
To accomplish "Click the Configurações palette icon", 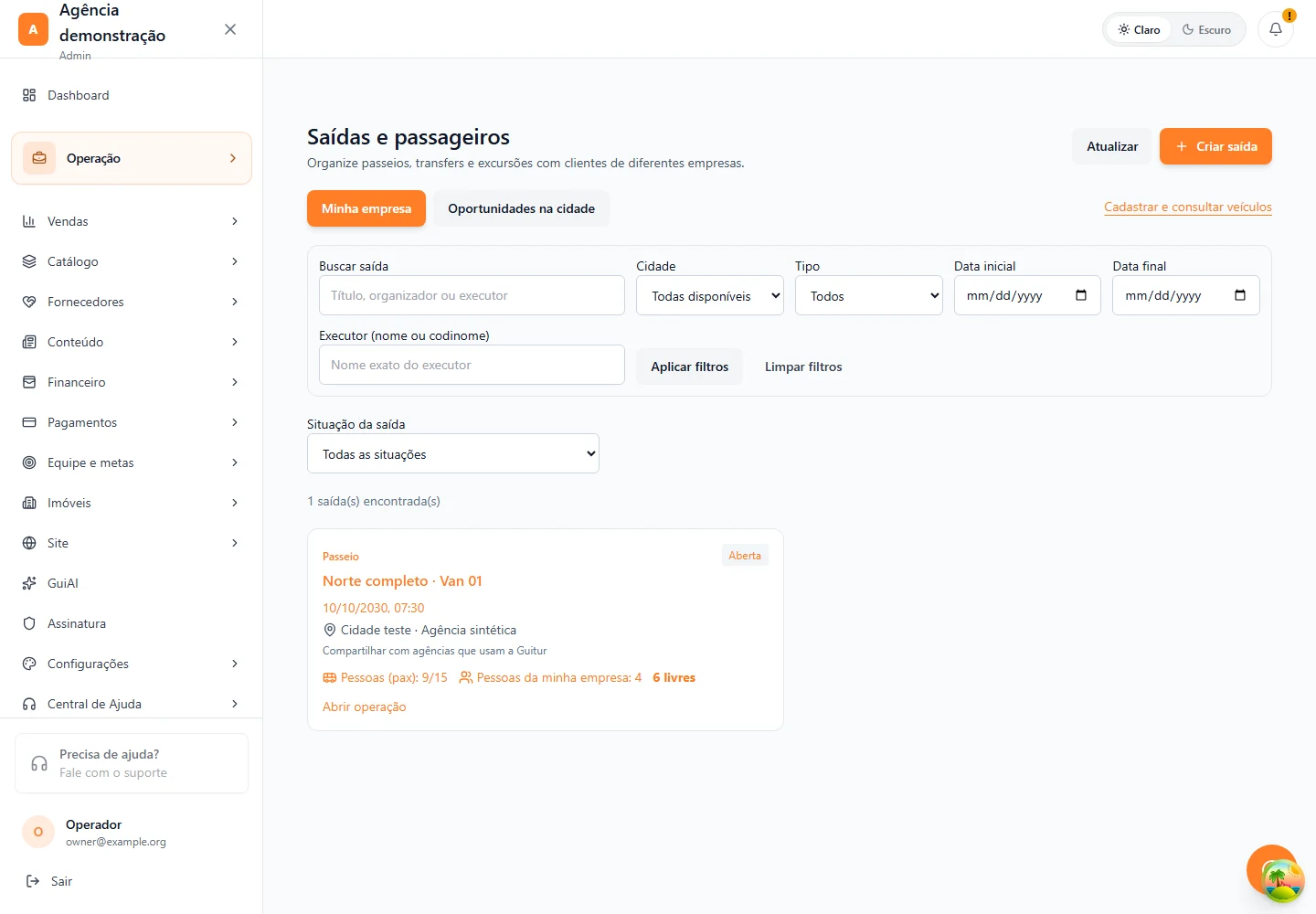I will tap(29, 664).
